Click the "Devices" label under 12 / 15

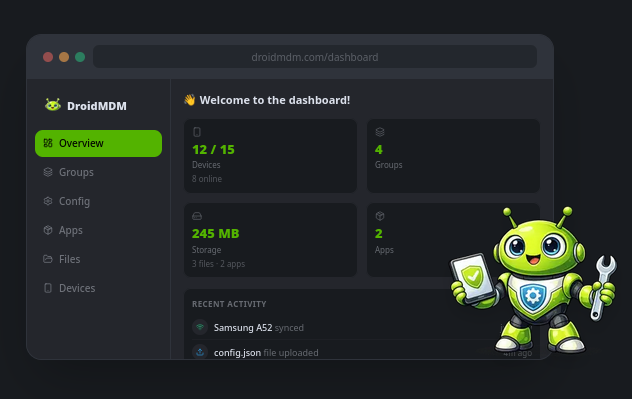(x=206, y=165)
